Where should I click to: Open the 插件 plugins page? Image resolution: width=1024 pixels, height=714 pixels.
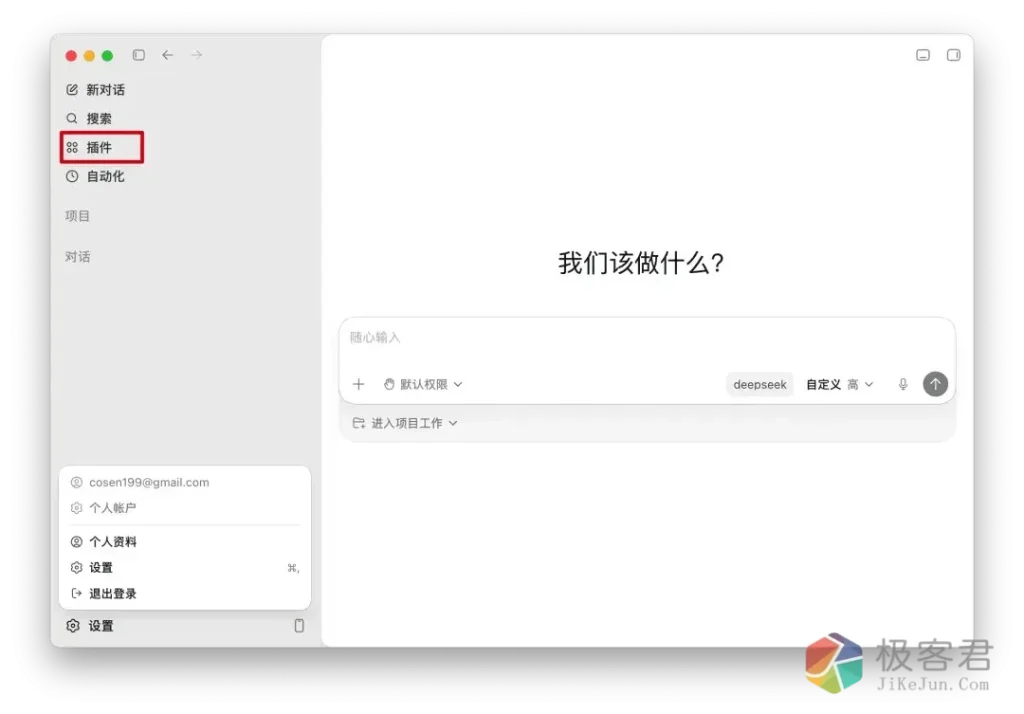[102, 147]
